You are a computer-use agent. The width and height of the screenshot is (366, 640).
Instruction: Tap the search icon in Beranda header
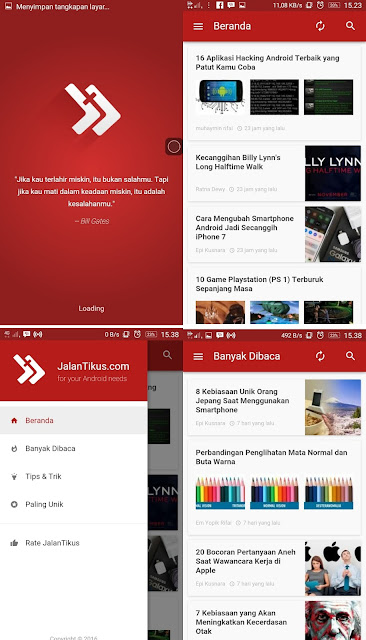point(350,26)
